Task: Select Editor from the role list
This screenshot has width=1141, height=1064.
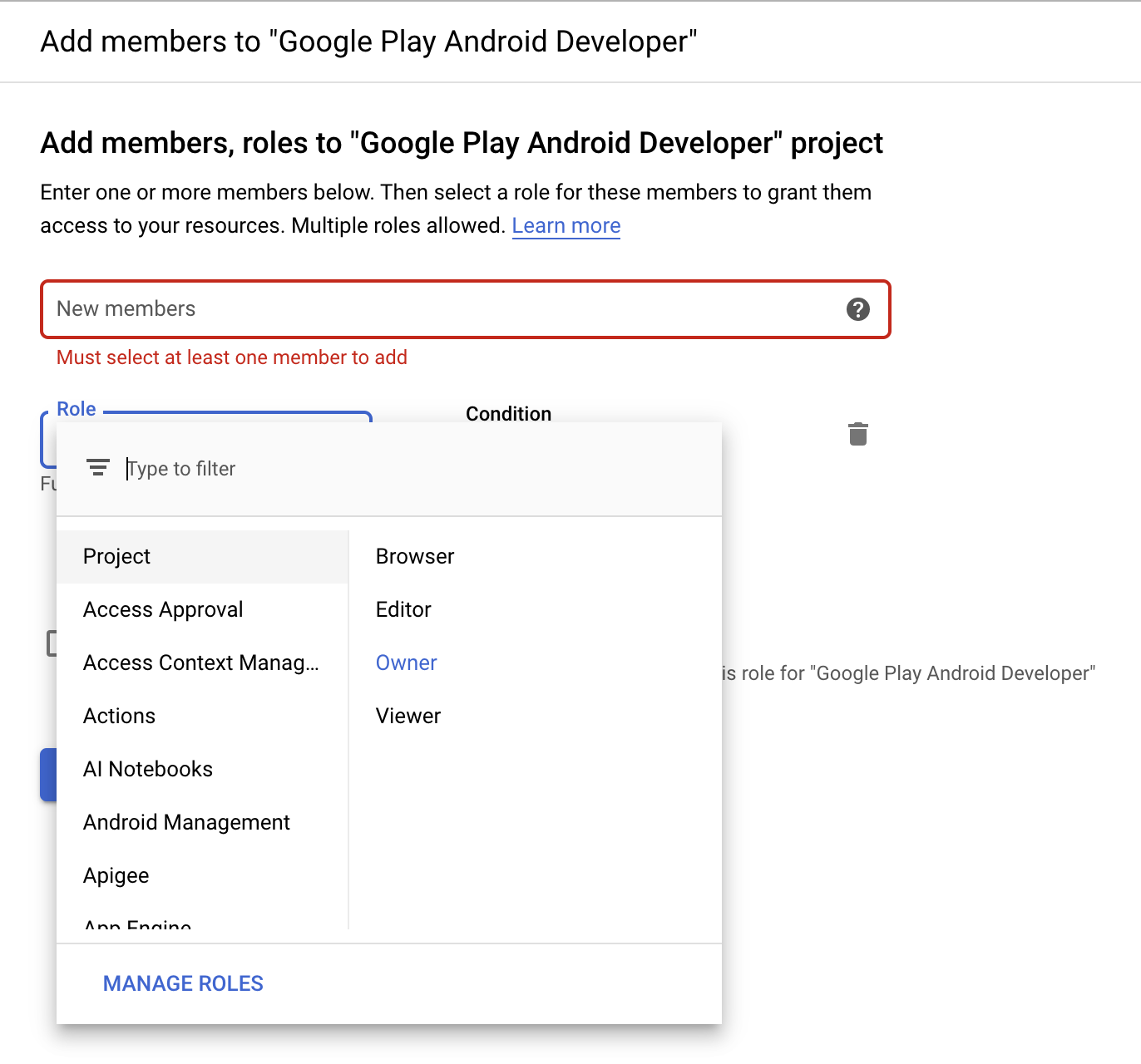Action: pyautogui.click(x=403, y=609)
